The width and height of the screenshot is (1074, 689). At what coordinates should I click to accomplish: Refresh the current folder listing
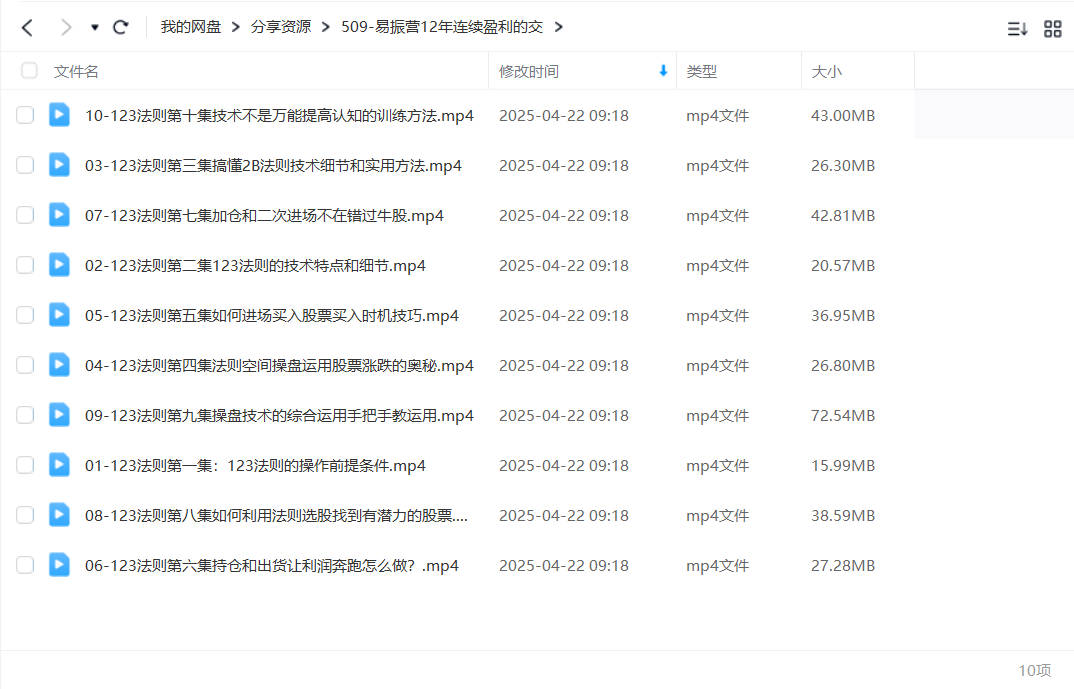(121, 27)
